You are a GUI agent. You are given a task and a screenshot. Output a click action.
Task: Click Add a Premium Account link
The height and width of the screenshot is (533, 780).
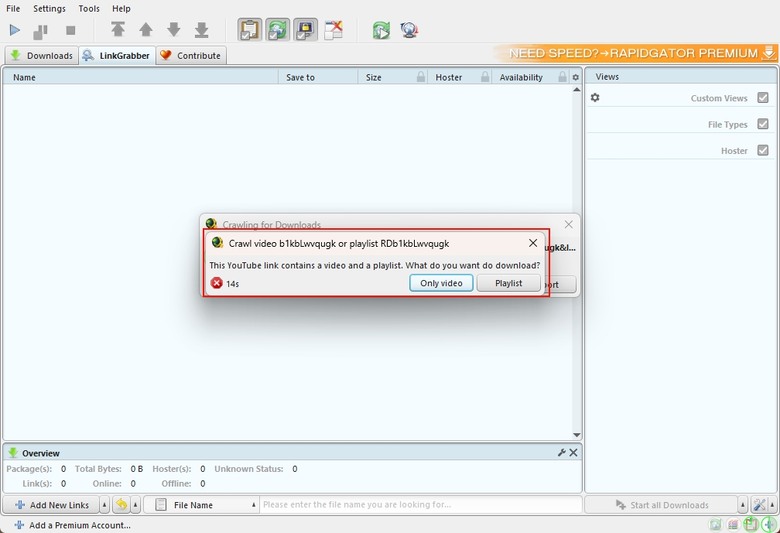73,525
